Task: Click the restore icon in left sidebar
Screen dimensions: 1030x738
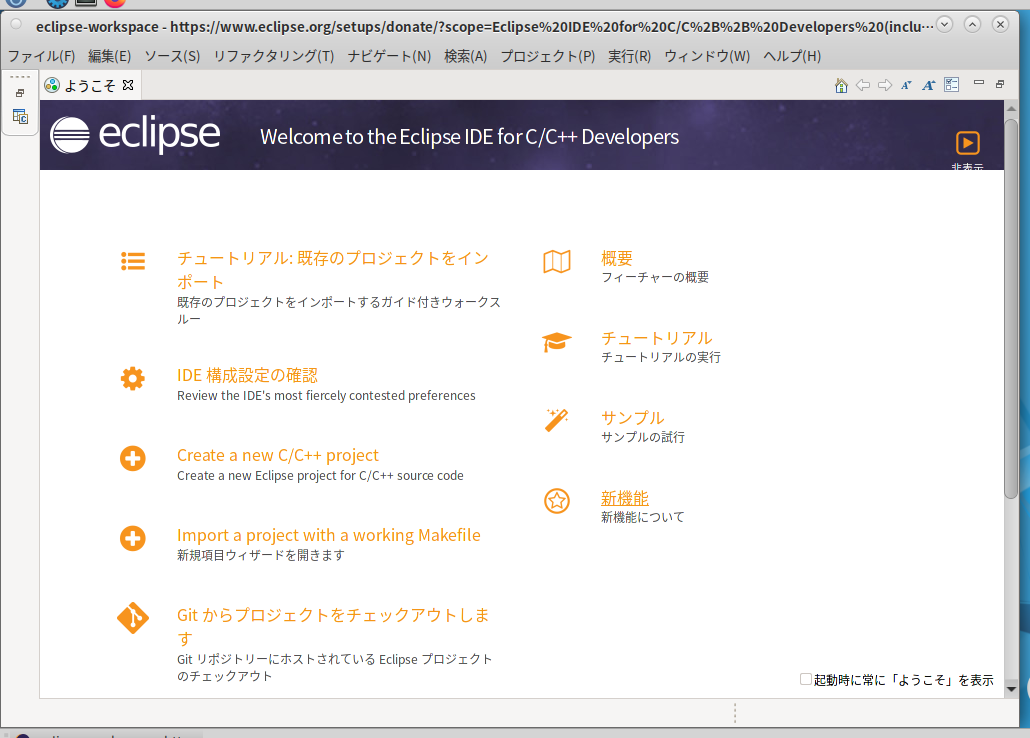Action: point(20,93)
